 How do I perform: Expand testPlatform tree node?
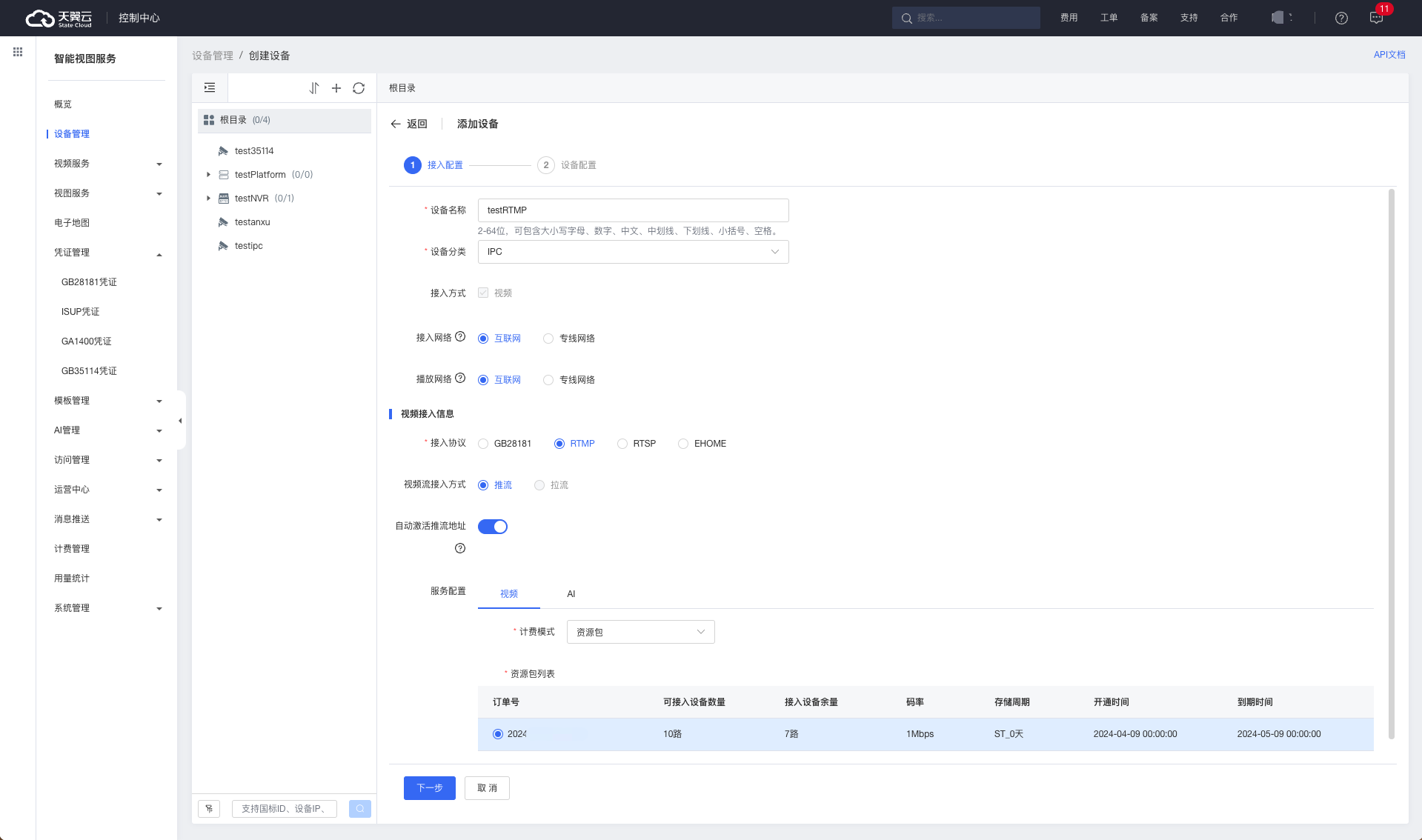tap(208, 175)
